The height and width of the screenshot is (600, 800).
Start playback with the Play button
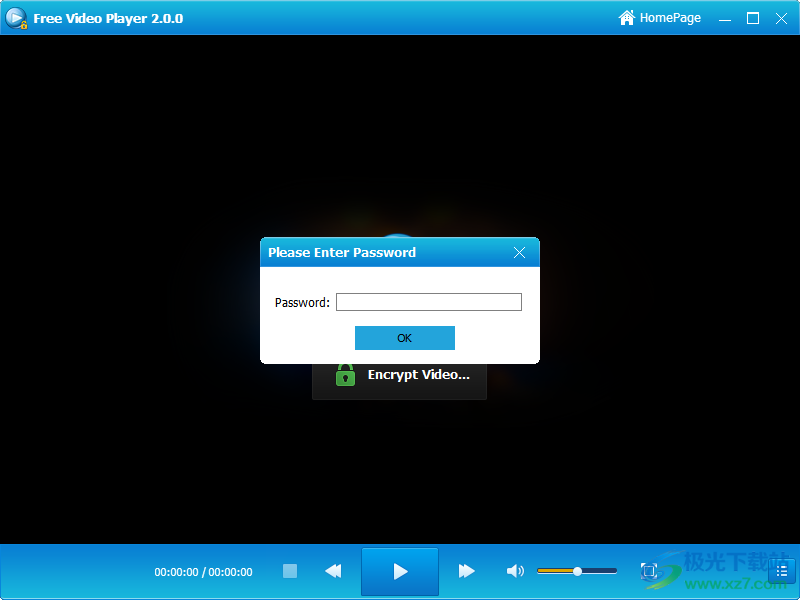(x=399, y=571)
